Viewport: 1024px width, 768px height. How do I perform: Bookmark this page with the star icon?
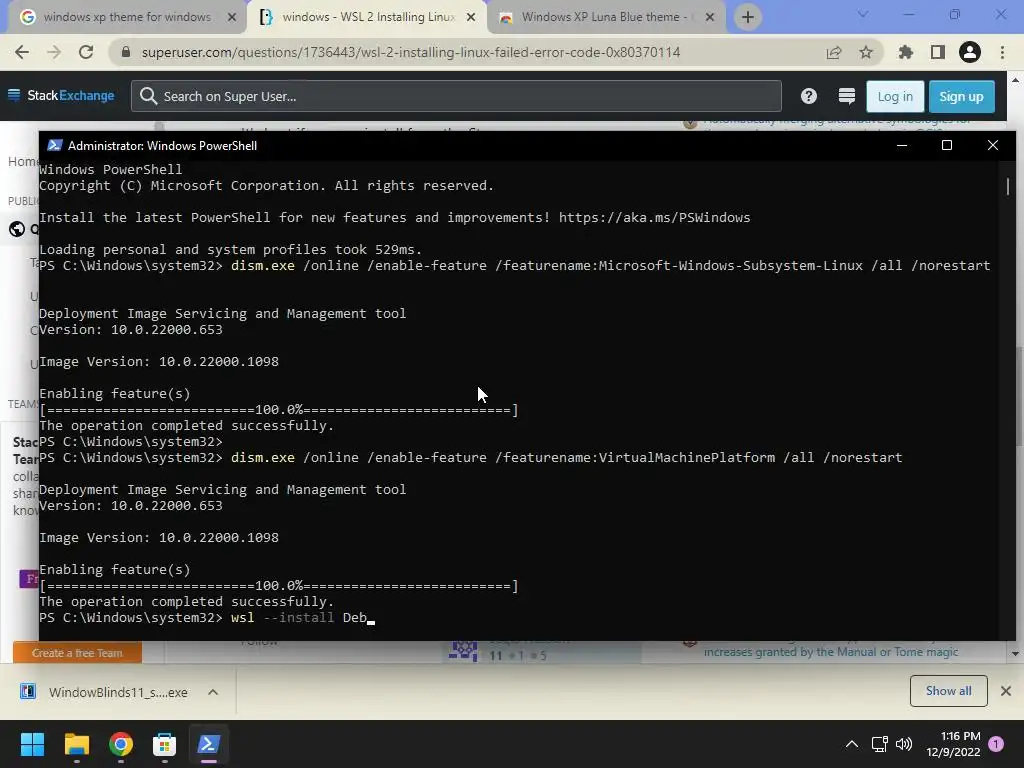pyautogui.click(x=866, y=52)
